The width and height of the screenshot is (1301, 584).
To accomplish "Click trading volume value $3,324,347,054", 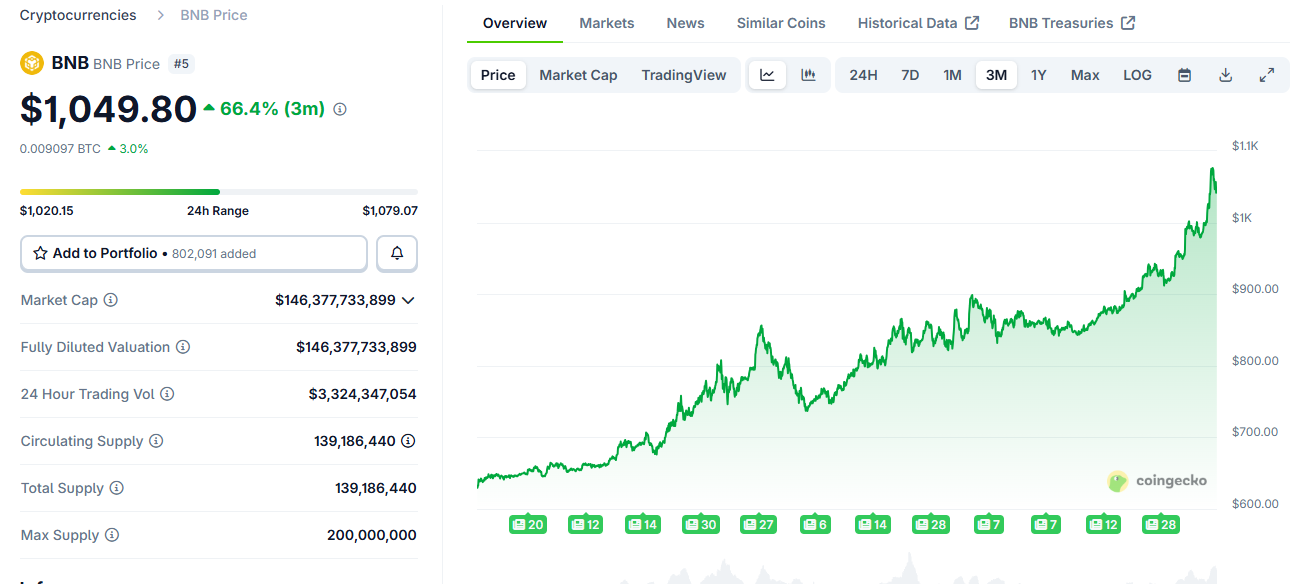I will 362,394.
